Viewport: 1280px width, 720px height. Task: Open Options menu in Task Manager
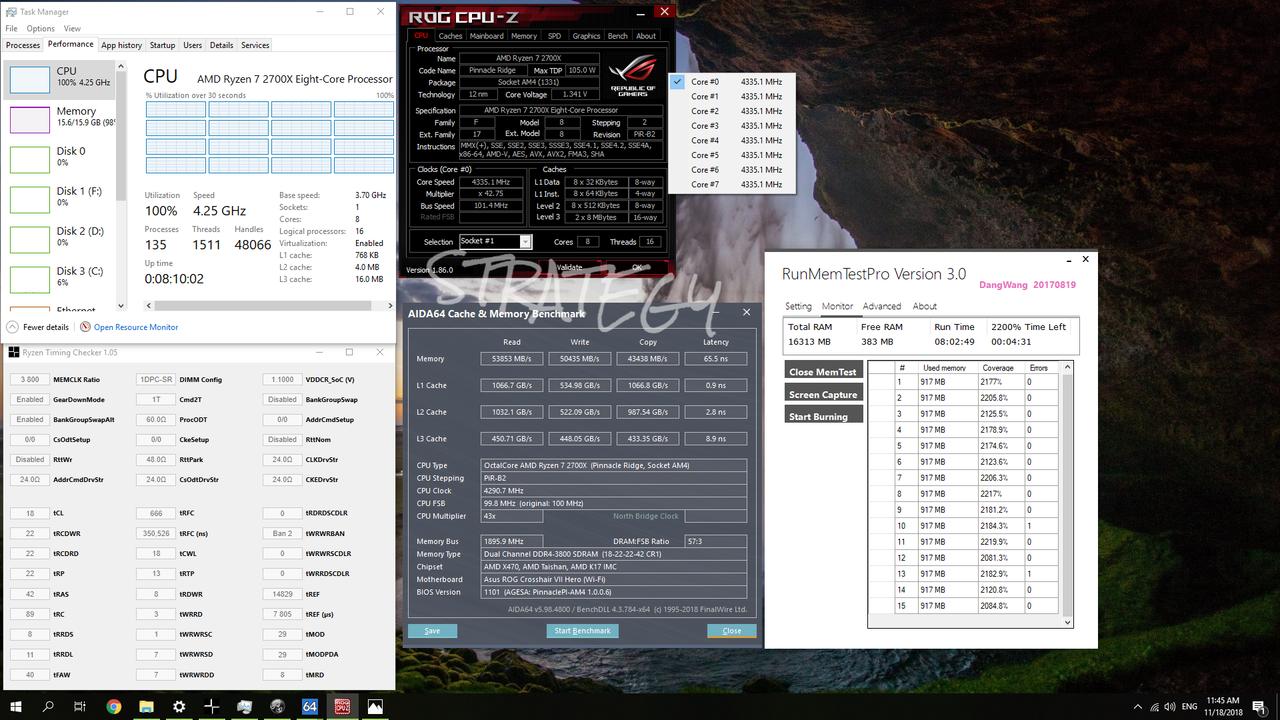41,29
